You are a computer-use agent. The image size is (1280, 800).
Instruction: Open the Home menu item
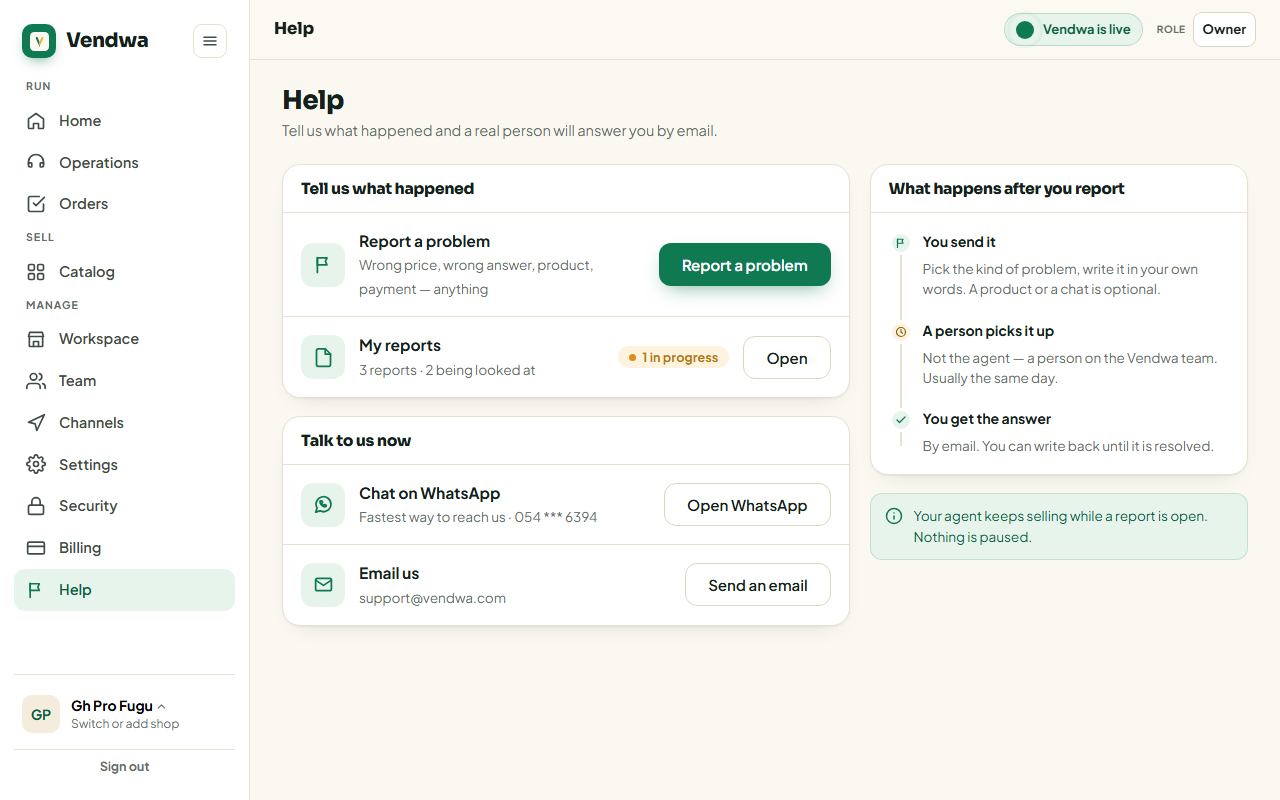coord(124,121)
